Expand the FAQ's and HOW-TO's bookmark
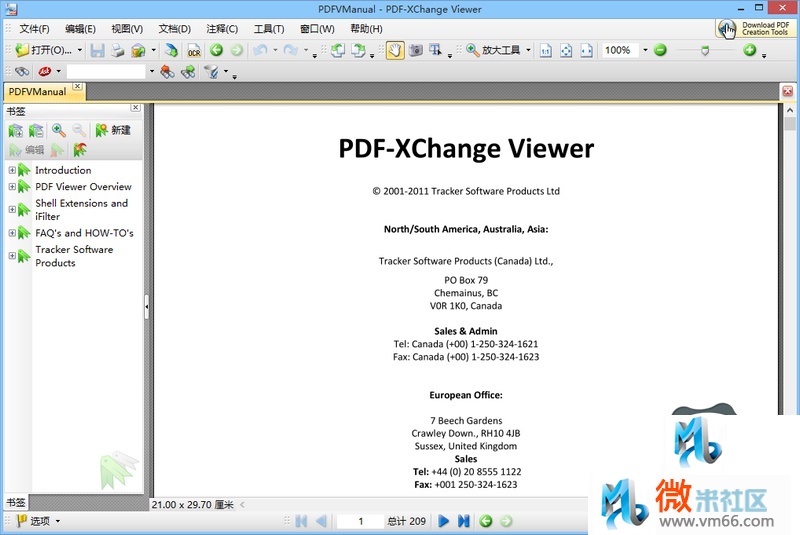 click(12, 233)
